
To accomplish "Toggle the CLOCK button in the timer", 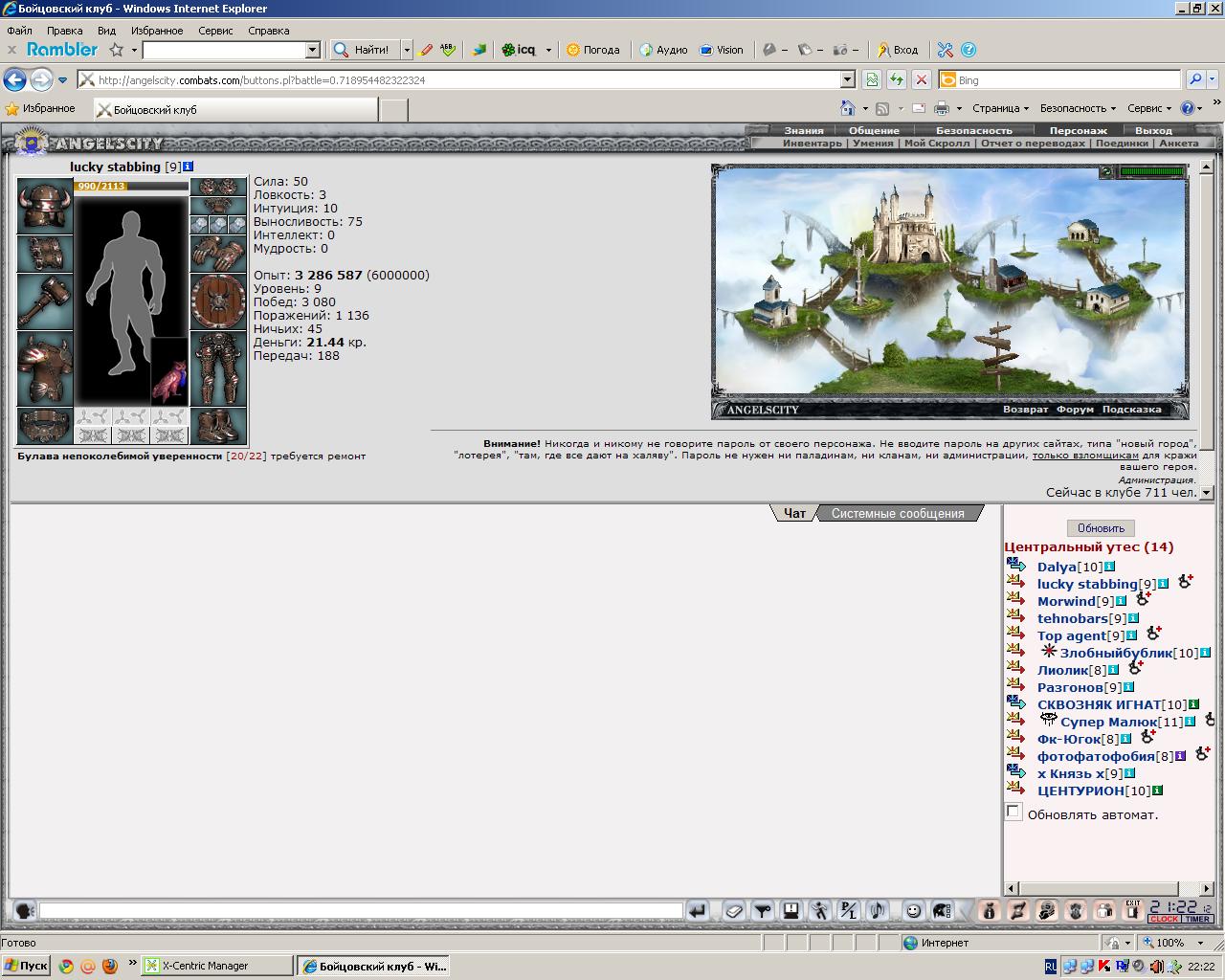I will [x=1164, y=919].
